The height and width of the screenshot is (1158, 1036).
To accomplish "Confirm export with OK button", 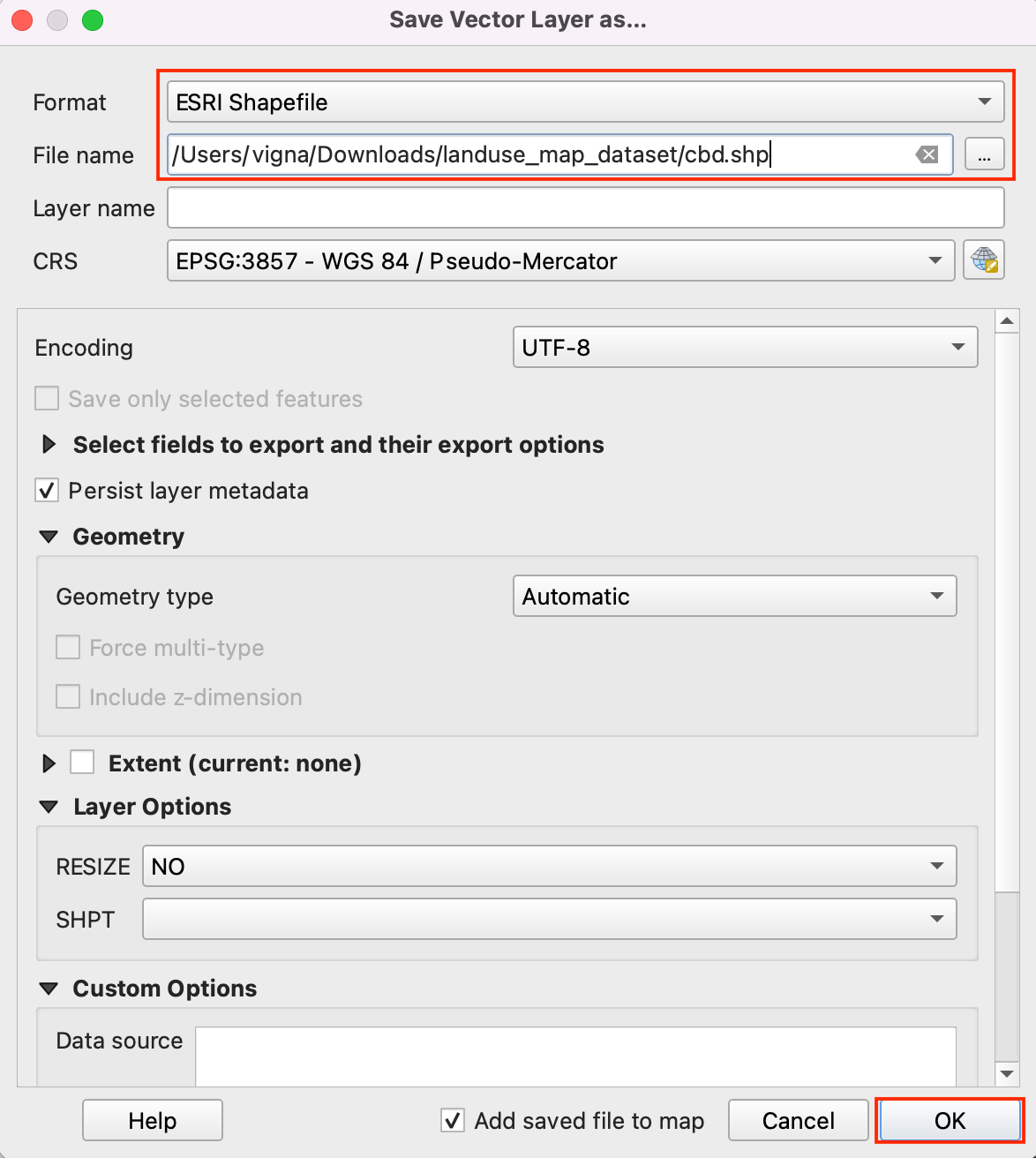I will click(x=950, y=1121).
